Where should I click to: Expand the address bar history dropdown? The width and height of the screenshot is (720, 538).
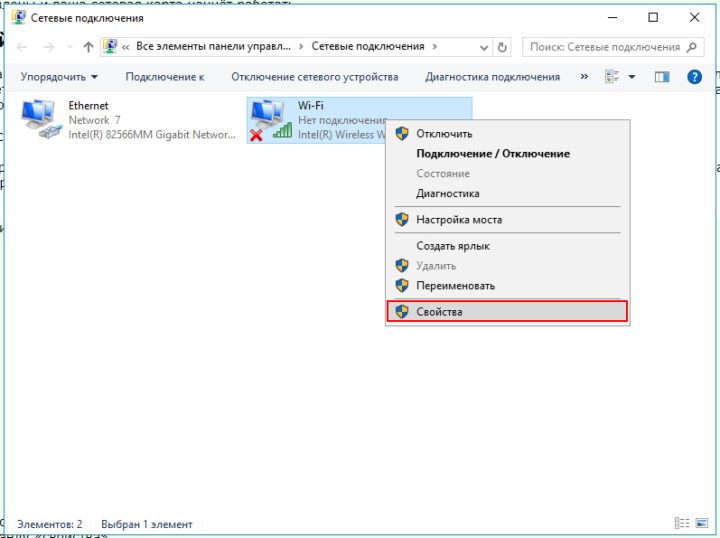(484, 47)
